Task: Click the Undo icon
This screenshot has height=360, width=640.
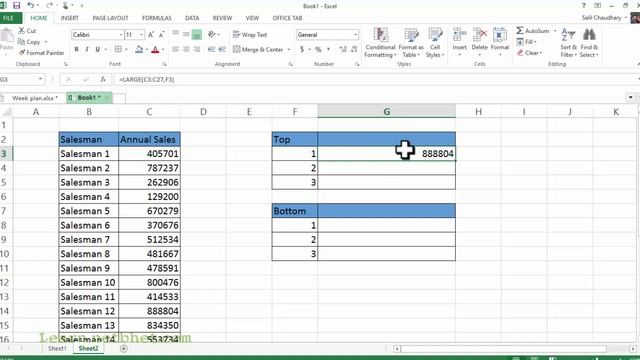Action: tap(31, 5)
